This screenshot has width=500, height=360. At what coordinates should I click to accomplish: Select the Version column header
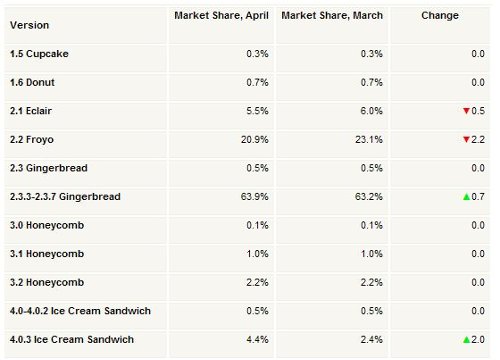point(29,25)
